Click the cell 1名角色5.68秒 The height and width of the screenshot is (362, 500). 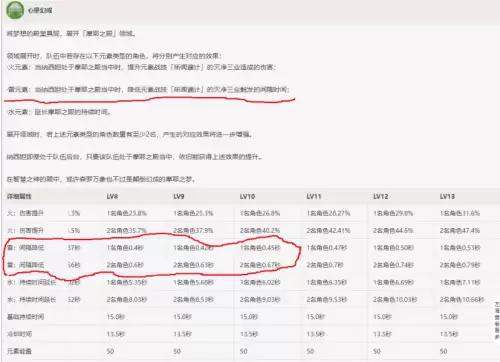pos(193,283)
